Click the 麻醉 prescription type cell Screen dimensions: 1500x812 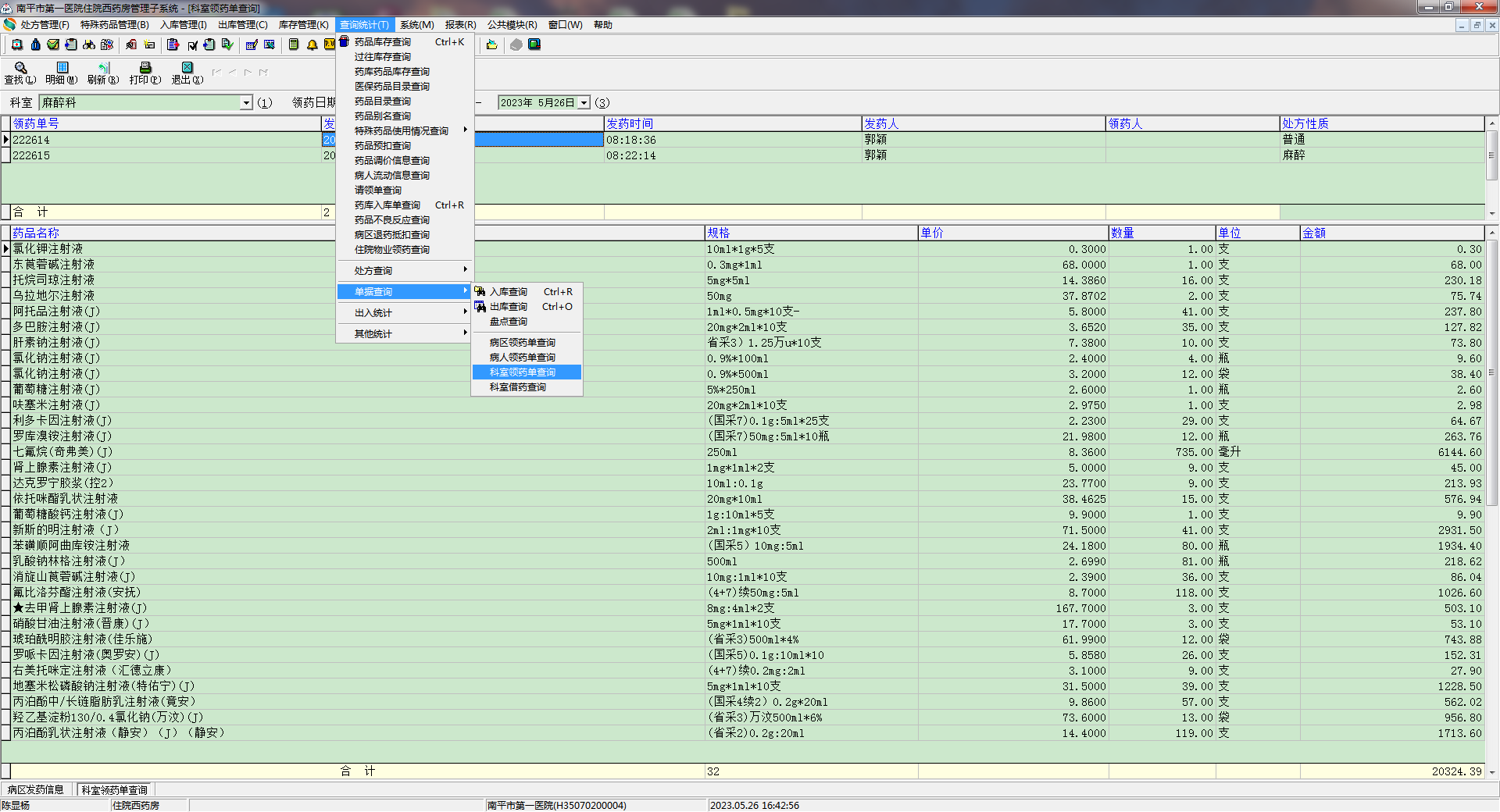pos(1381,155)
